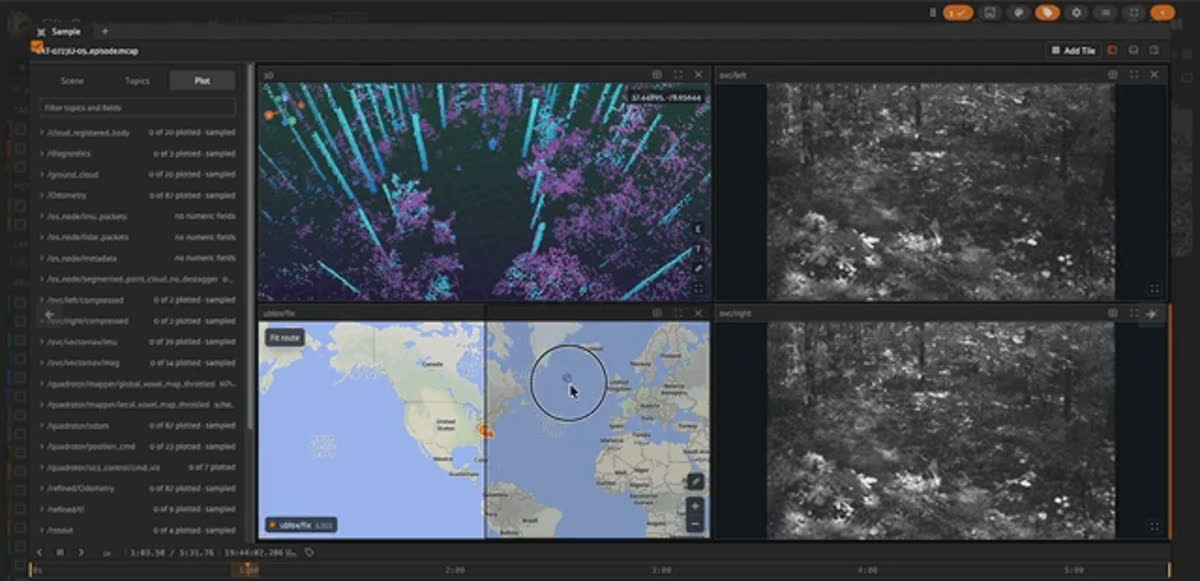Viewport: 1200px width, 581px height.
Task: Click the stop playback button
Action: pos(60,552)
